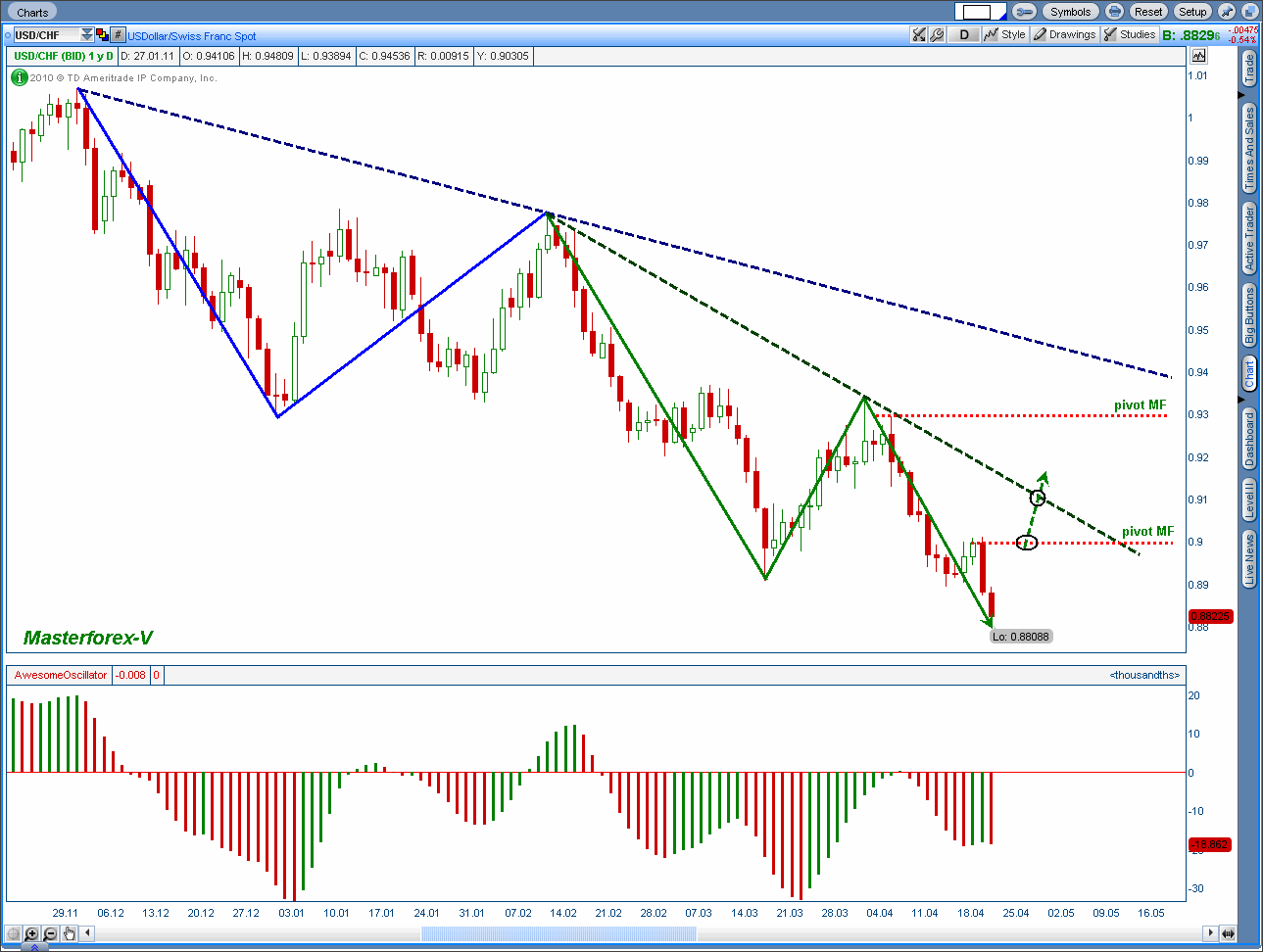Click the open price O: 0.94106
The width and height of the screenshot is (1263, 952).
click(209, 56)
